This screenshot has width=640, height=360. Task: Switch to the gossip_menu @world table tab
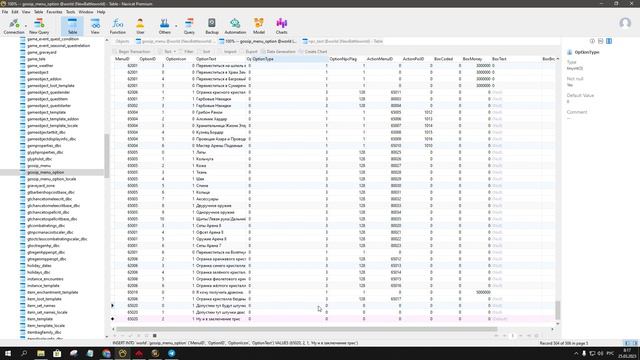tap(175, 41)
